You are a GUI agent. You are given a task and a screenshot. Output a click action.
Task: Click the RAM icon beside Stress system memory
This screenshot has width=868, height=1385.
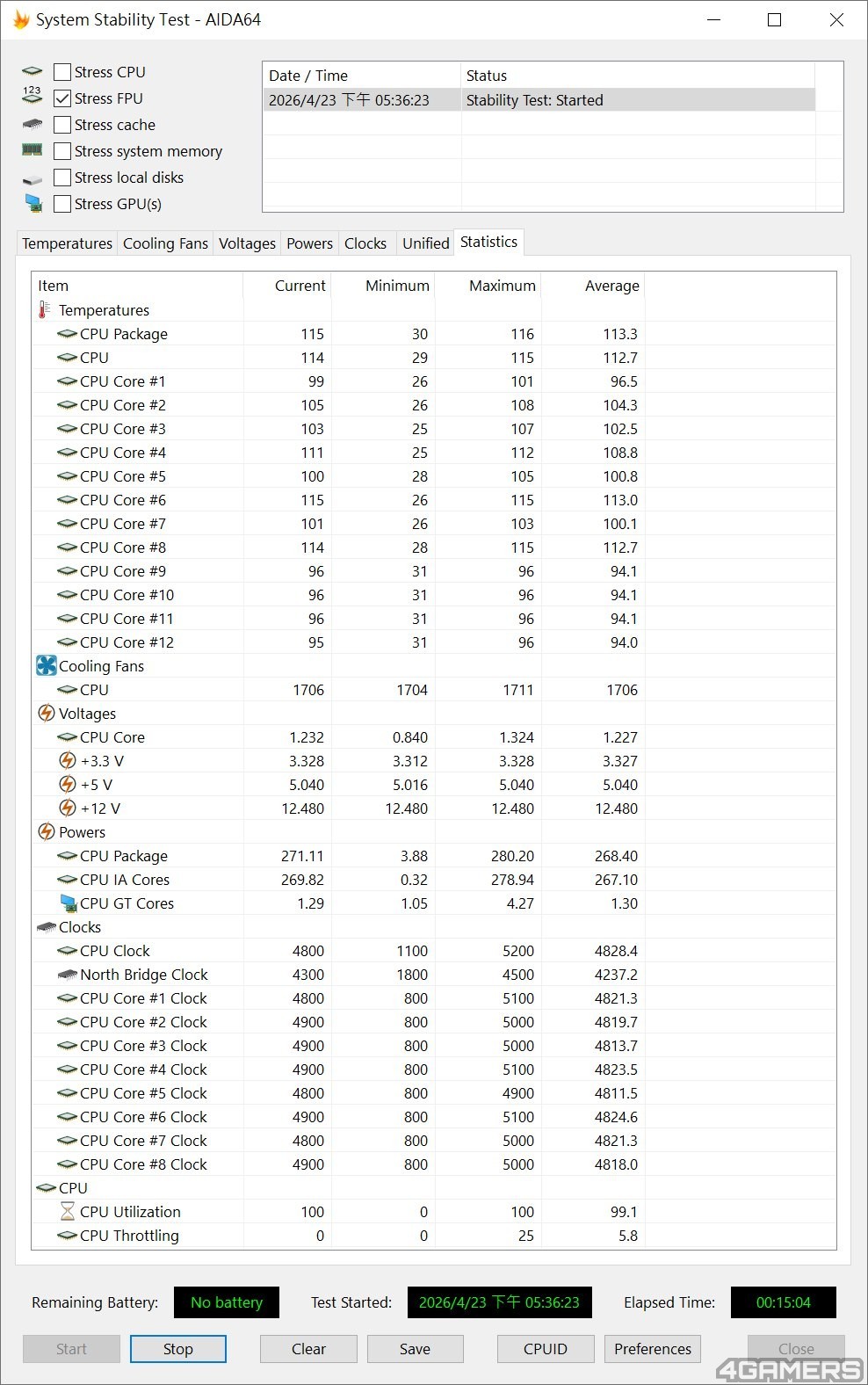point(33,150)
